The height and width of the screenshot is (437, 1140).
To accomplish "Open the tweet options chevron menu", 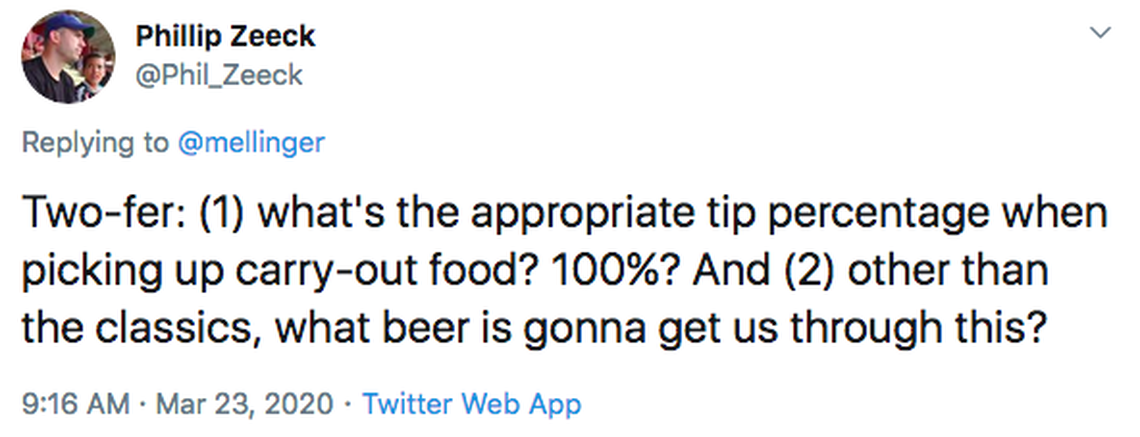I will [x=1100, y=34].
